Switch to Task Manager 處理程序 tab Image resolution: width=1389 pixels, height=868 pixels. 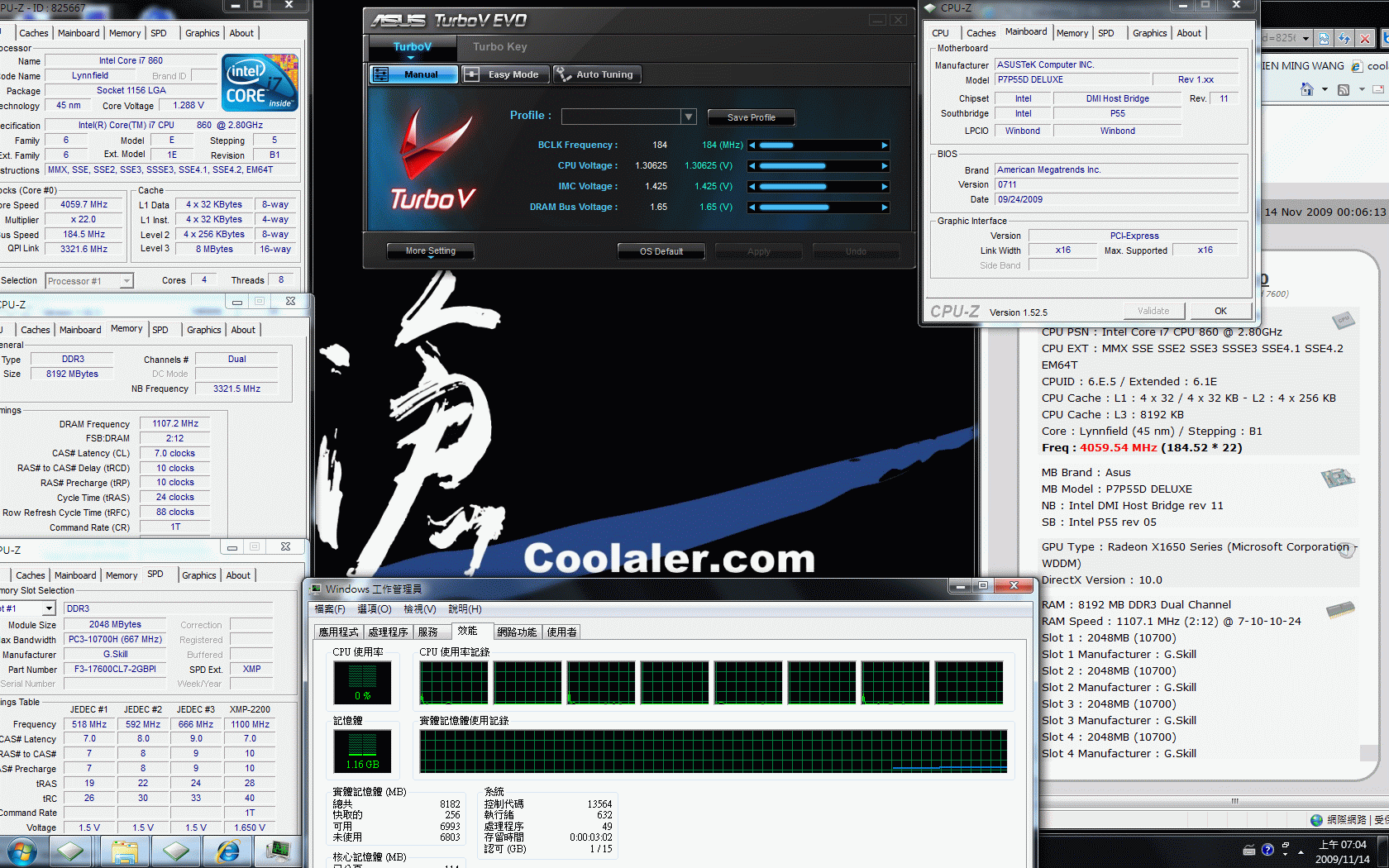388,632
